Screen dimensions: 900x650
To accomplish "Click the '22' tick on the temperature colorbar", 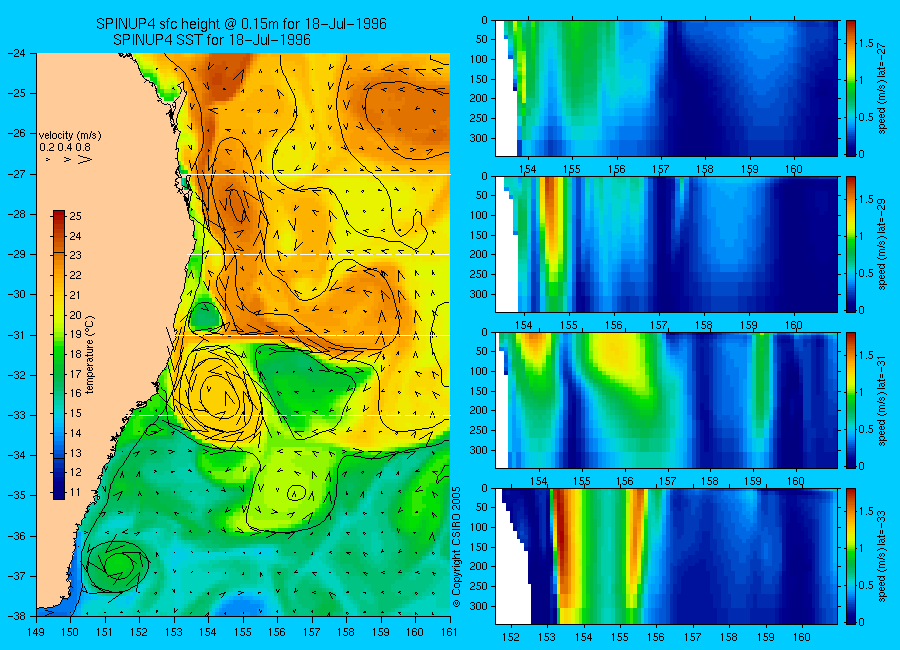I will pos(76,276).
